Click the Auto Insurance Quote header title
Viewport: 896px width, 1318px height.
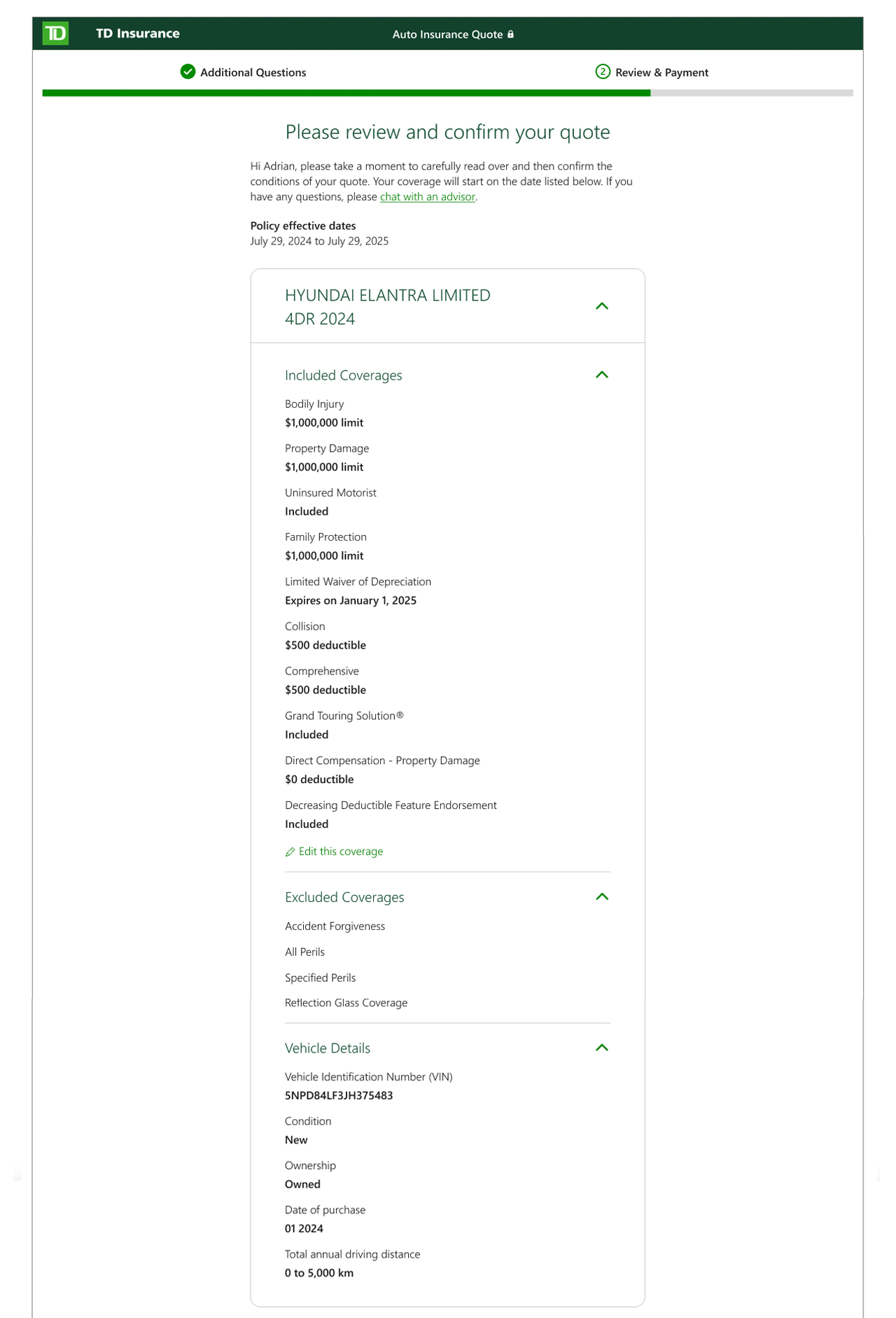(447, 34)
